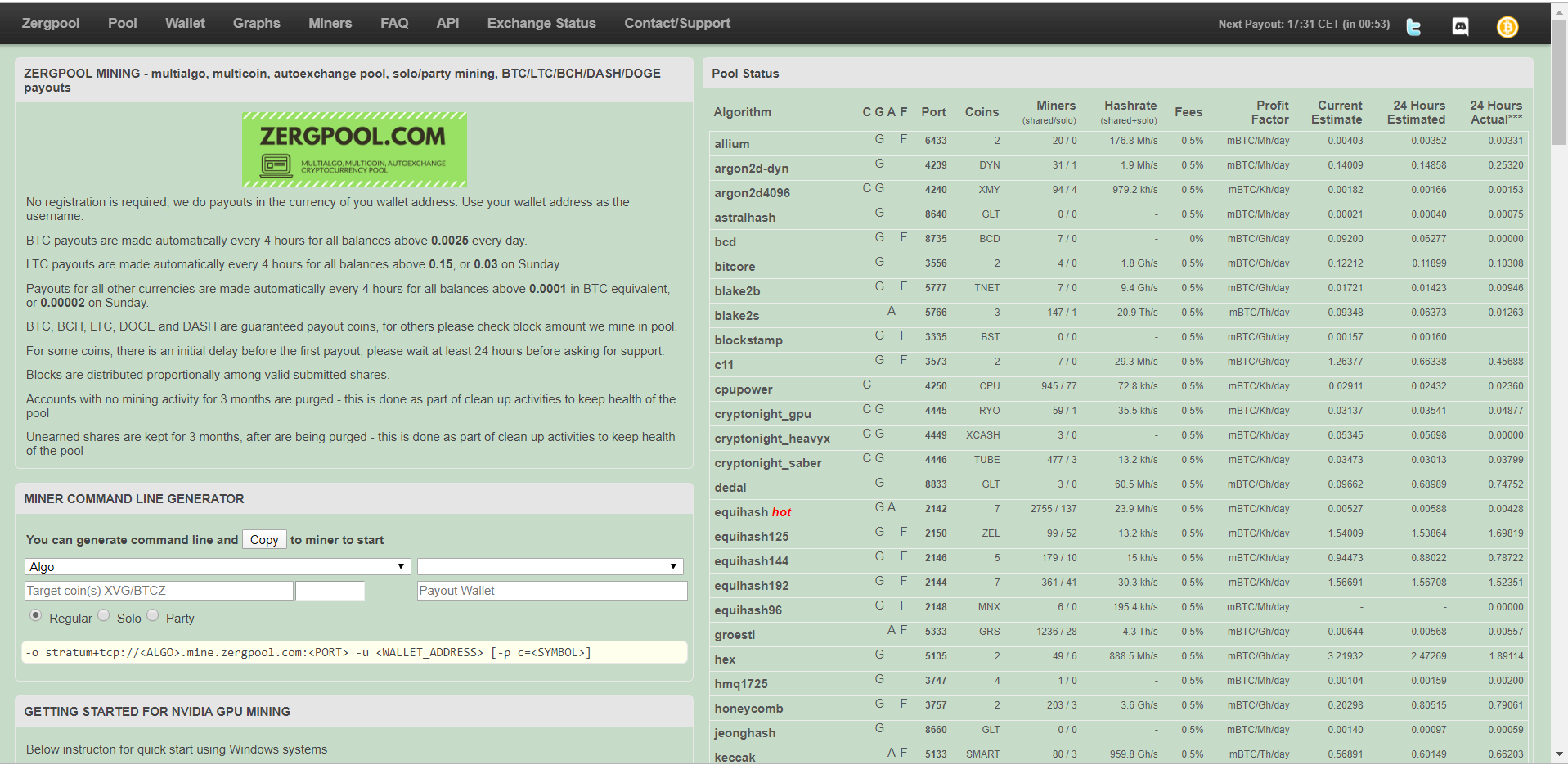1568x765 pixels.
Task: Click the 24 Hours Actual column header
Action: (1496, 112)
